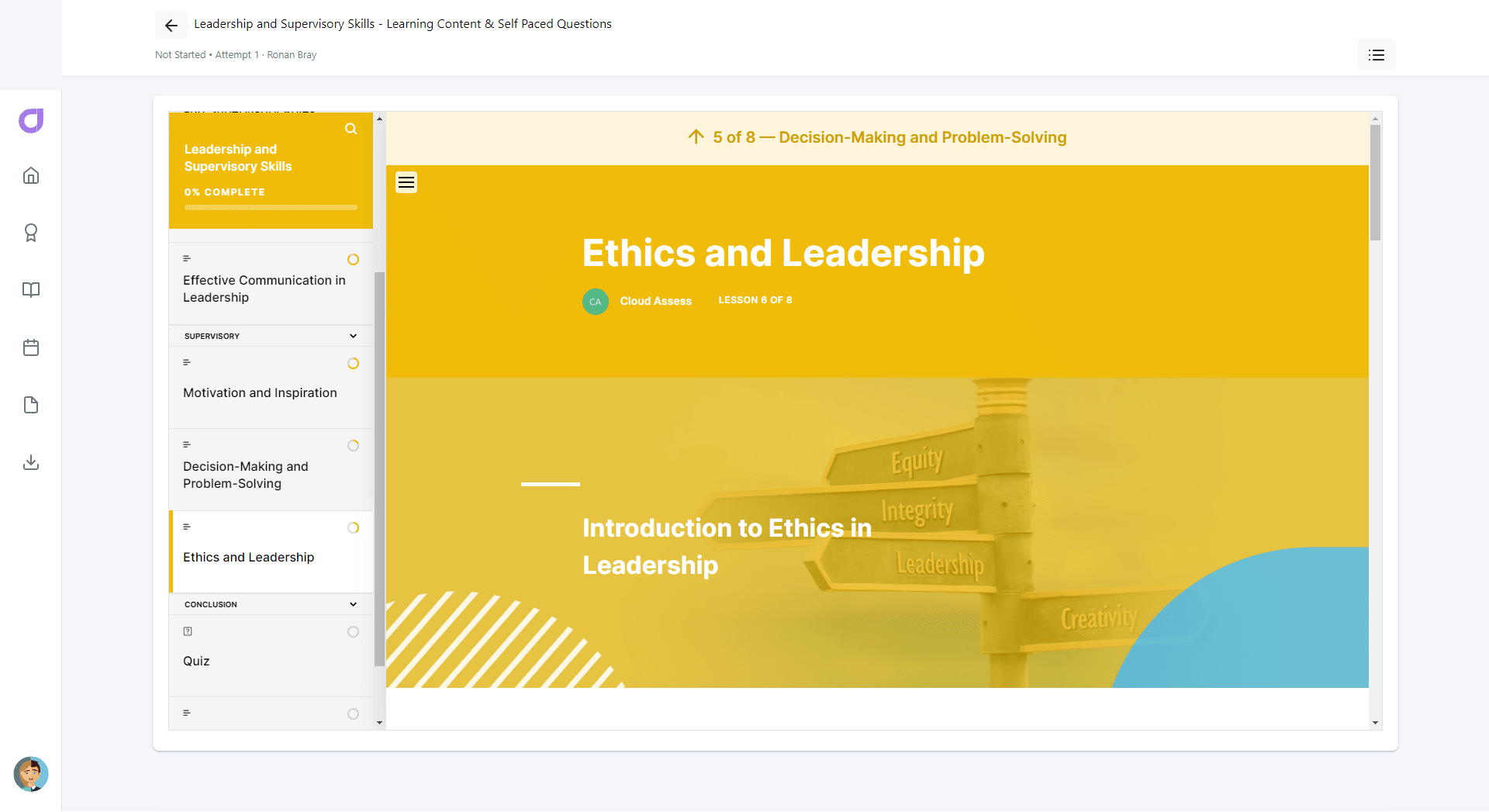The height and width of the screenshot is (812, 1489).
Task: Click the content area scrollbar thumb
Action: pyautogui.click(x=1375, y=182)
